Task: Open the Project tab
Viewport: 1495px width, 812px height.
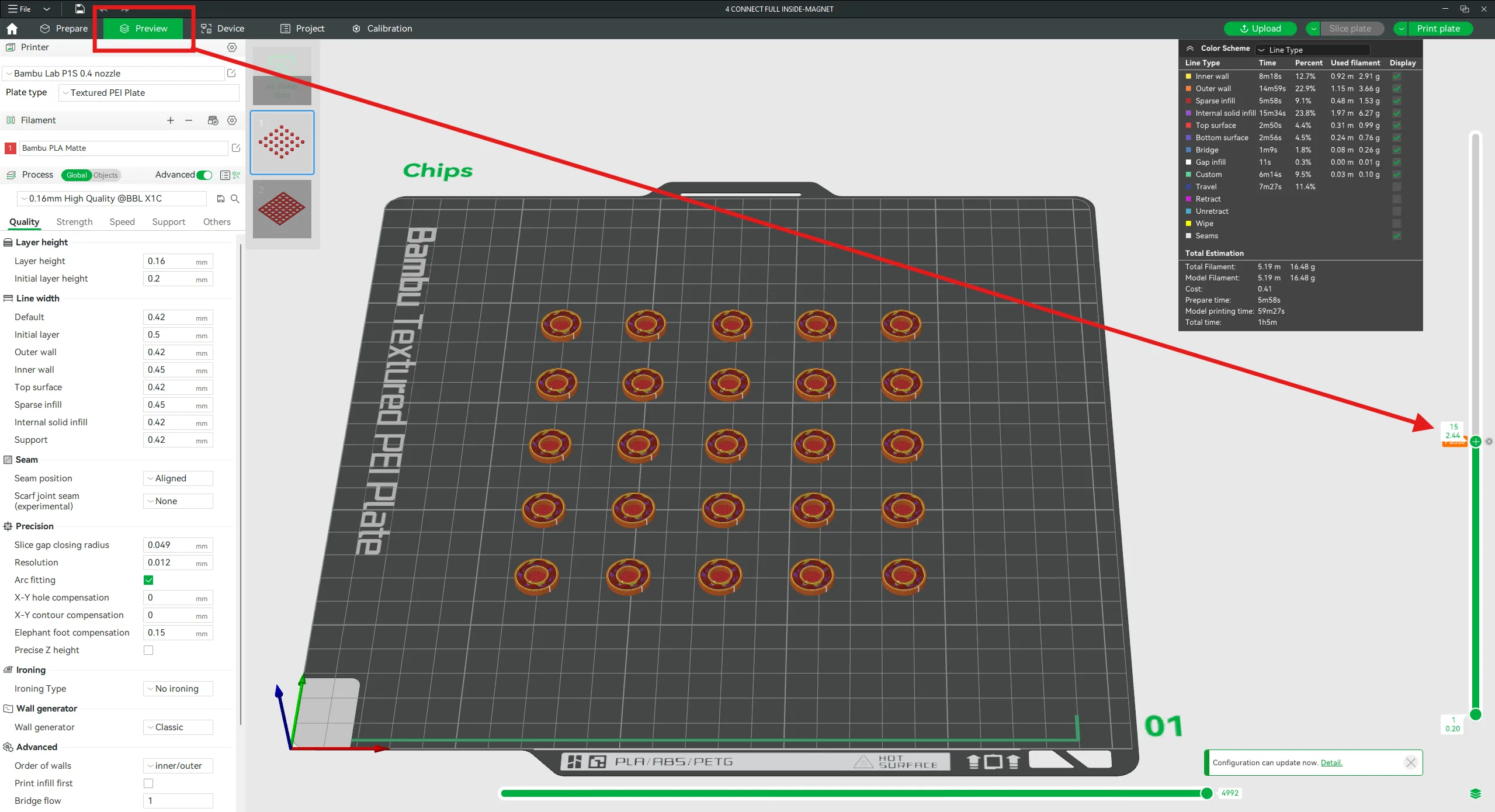Action: click(302, 29)
